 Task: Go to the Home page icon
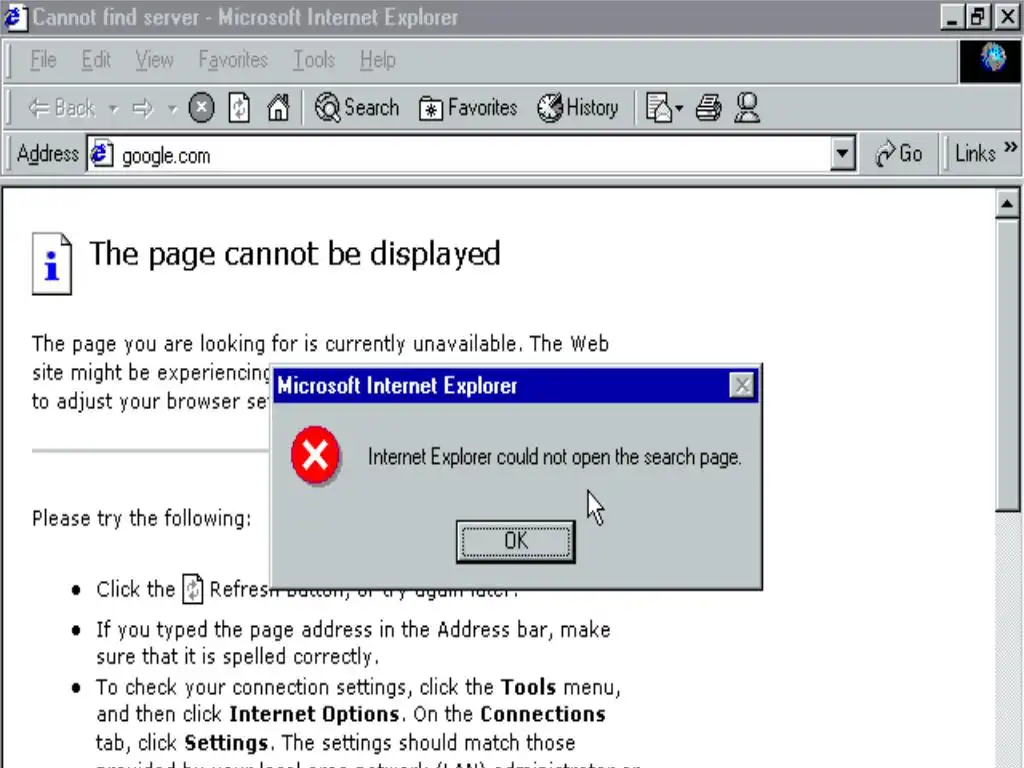coord(278,108)
